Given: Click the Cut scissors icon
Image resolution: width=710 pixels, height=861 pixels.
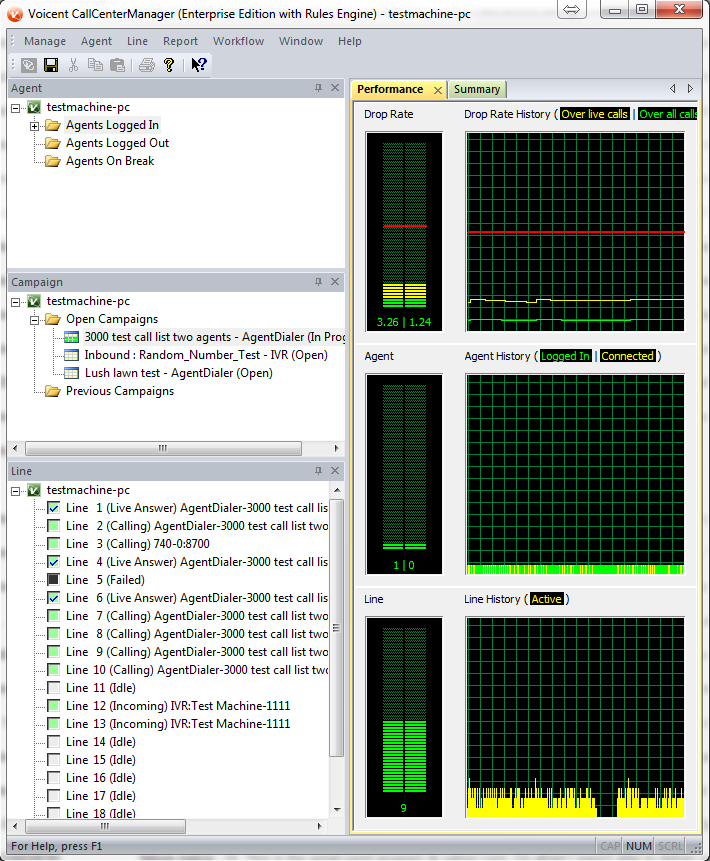Looking at the screenshot, I should tap(73, 65).
